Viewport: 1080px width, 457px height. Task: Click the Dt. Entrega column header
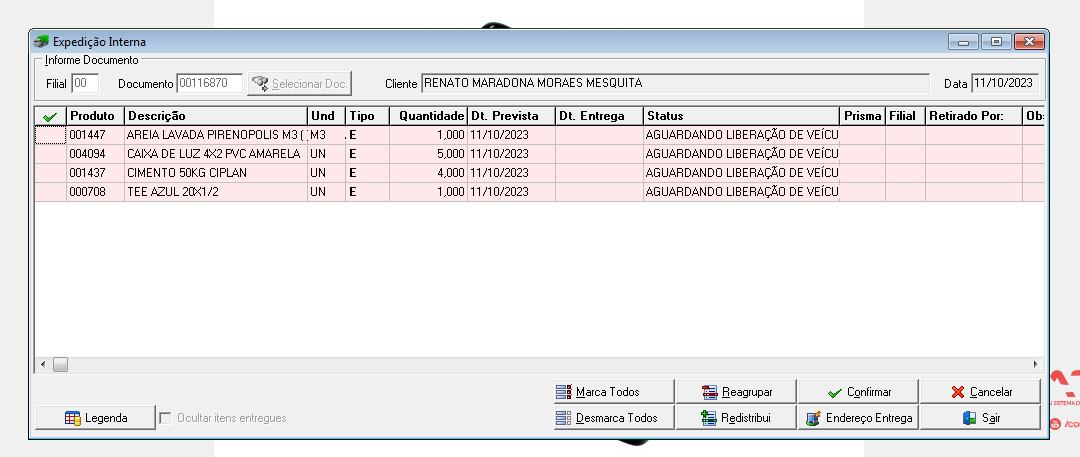pos(599,116)
